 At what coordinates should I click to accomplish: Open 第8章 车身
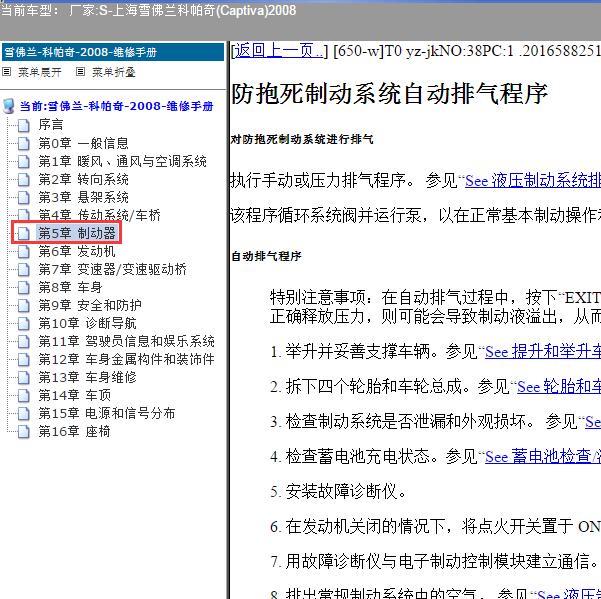tap(70, 287)
